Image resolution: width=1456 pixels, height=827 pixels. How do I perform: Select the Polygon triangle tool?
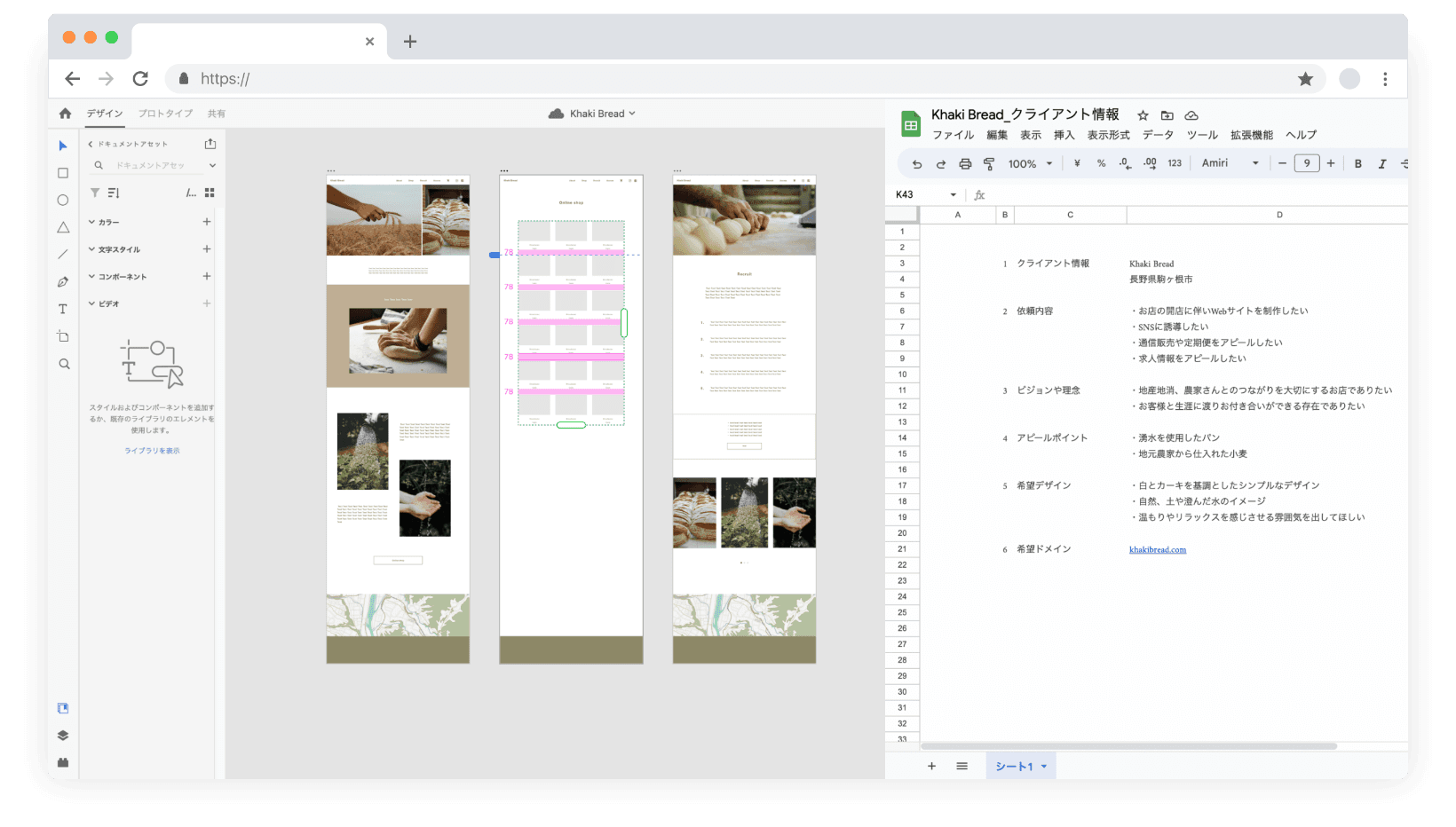[63, 227]
